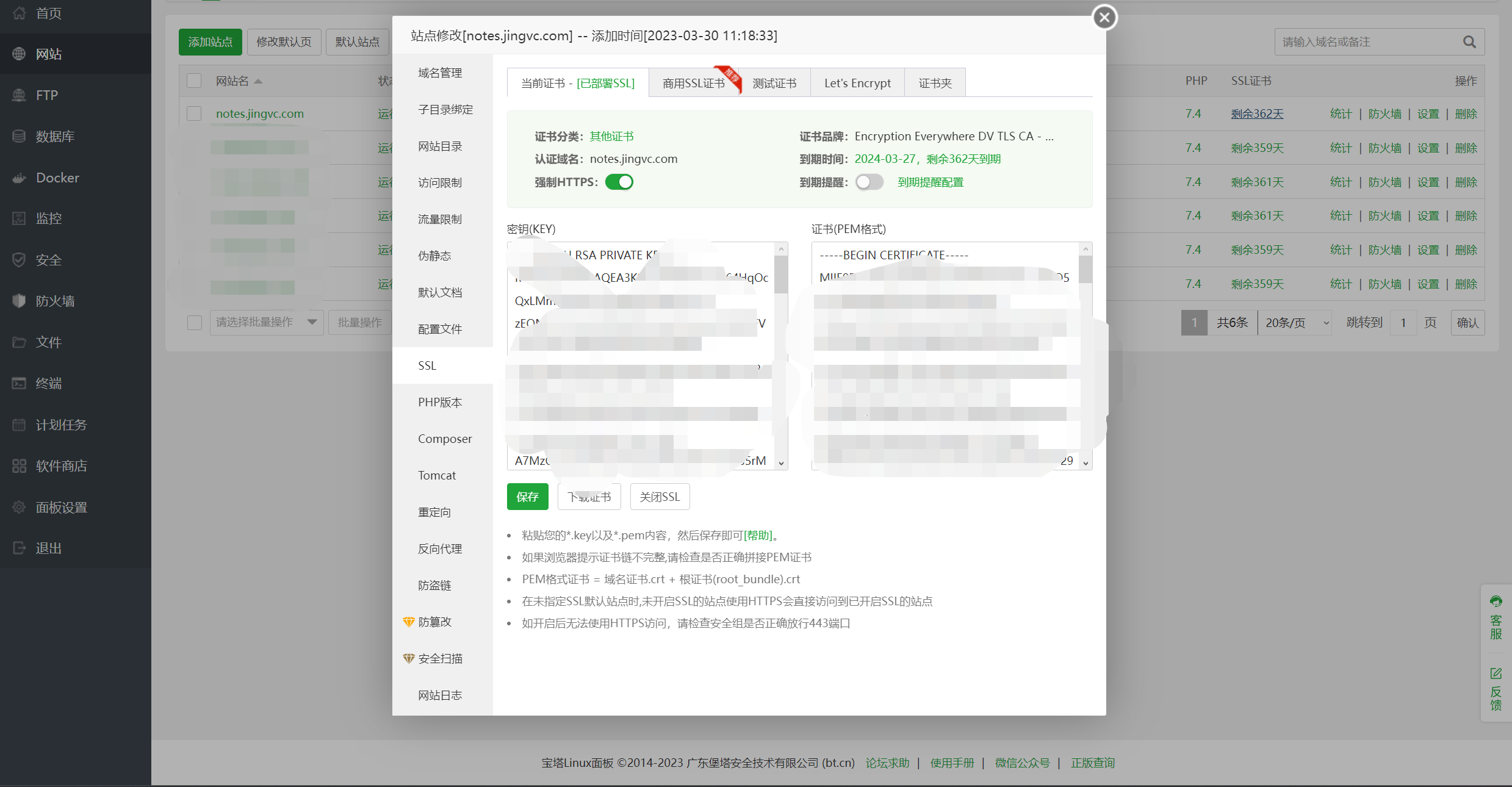Click the customer service headset icon

[x=1496, y=602]
